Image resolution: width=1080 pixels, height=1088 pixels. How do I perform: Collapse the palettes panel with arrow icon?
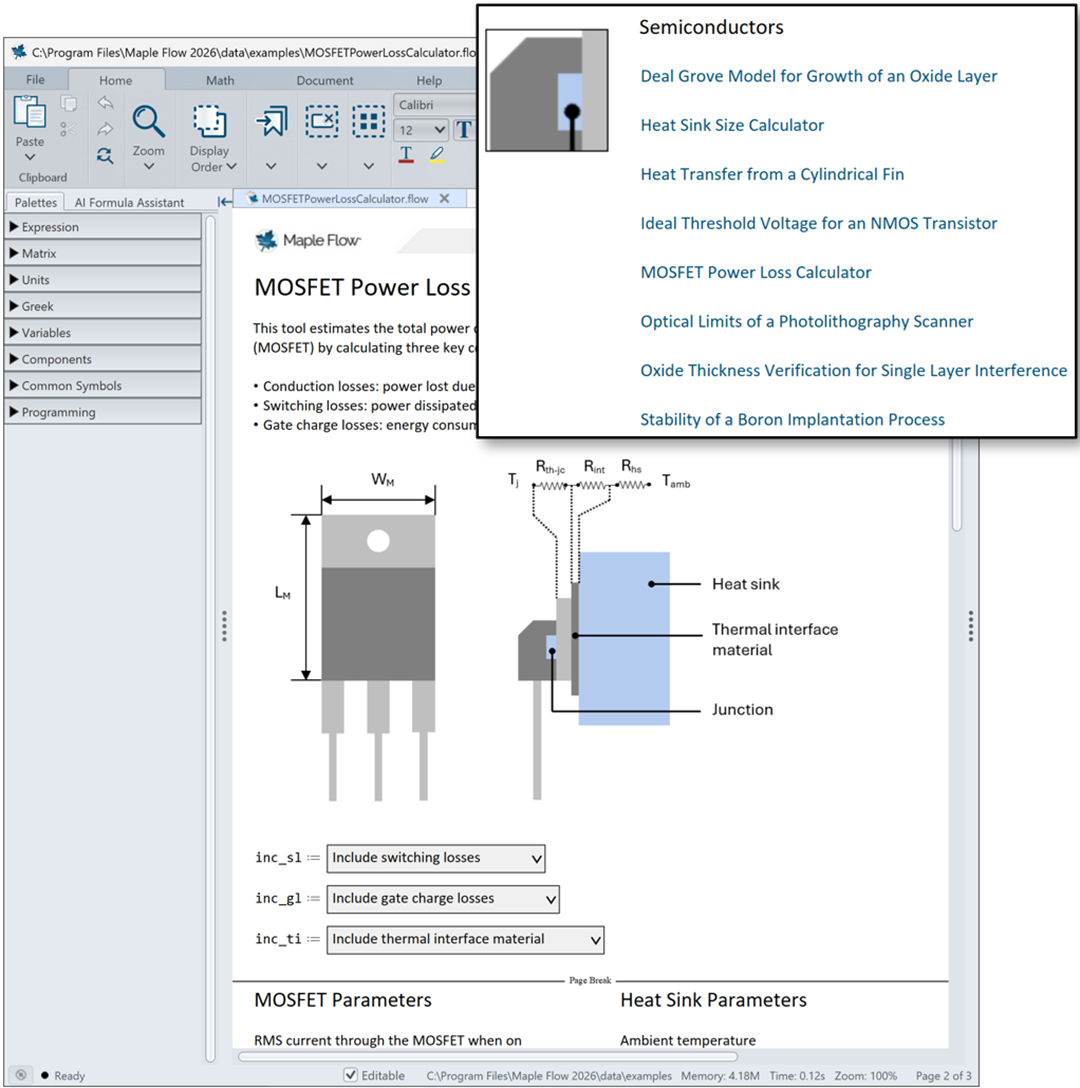224,202
